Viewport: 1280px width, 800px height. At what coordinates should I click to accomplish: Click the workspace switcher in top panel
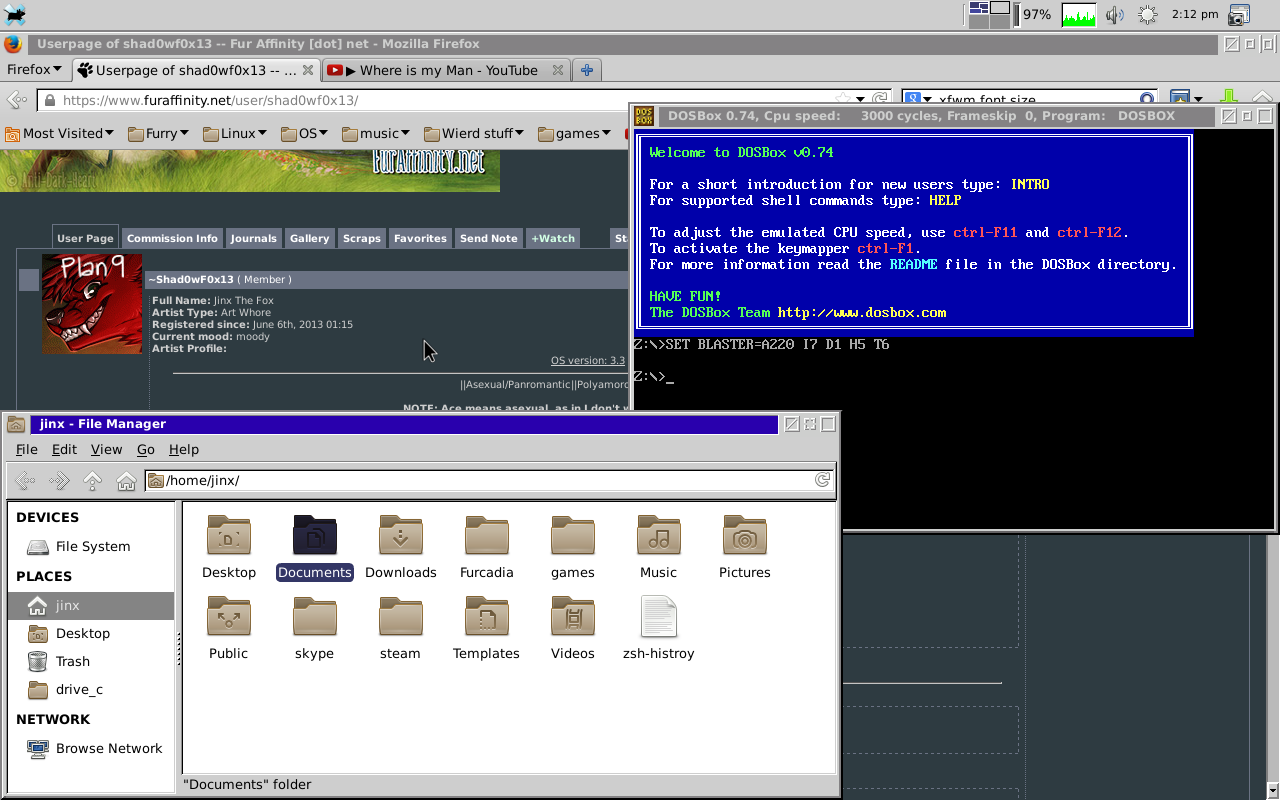990,14
